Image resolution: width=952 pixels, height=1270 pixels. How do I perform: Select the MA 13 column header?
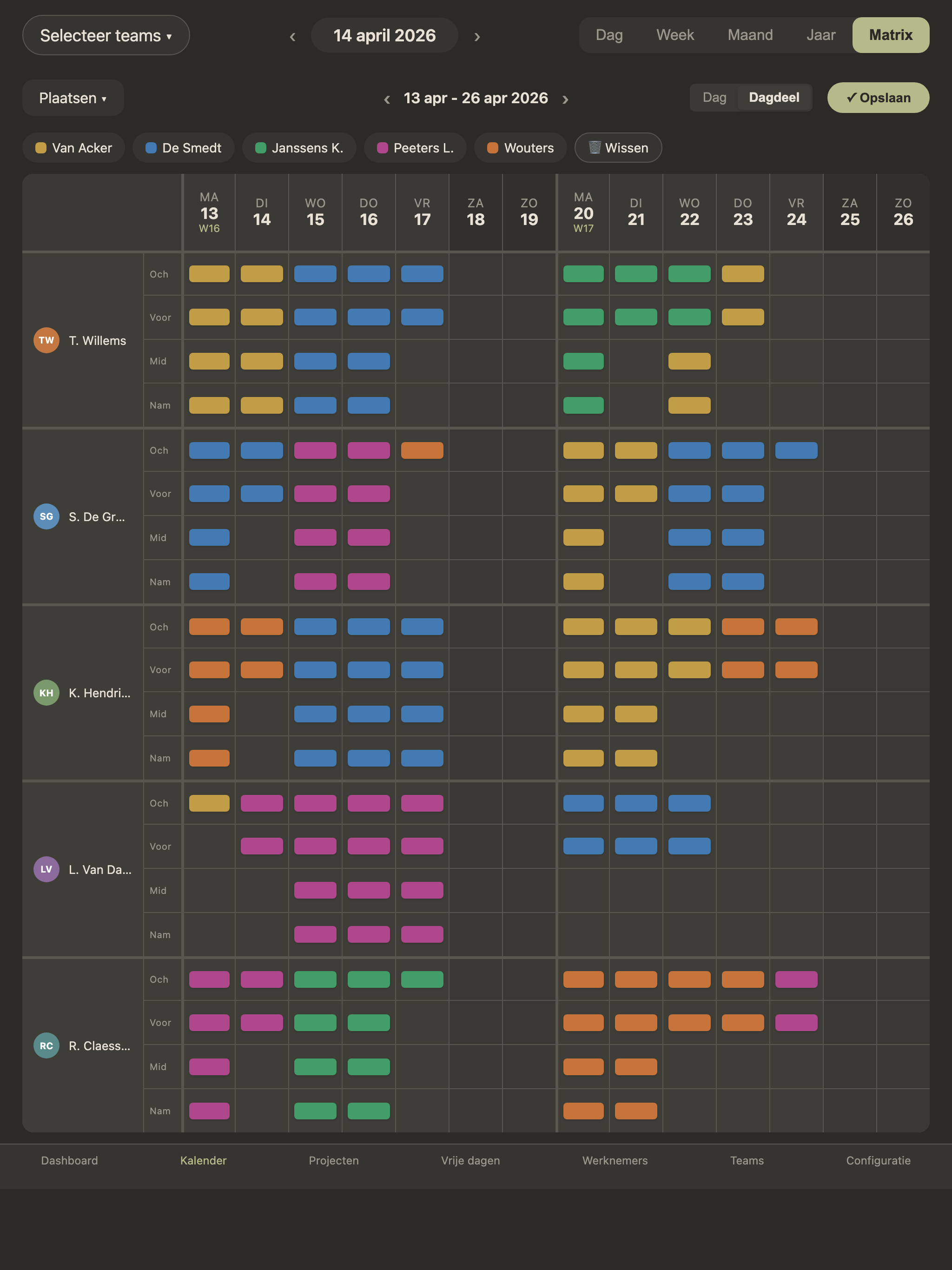(209, 212)
